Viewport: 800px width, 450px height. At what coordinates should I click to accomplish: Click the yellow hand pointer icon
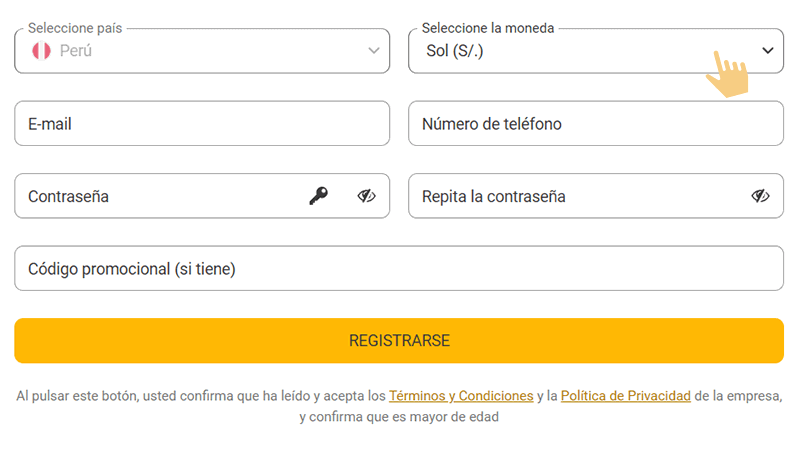728,75
